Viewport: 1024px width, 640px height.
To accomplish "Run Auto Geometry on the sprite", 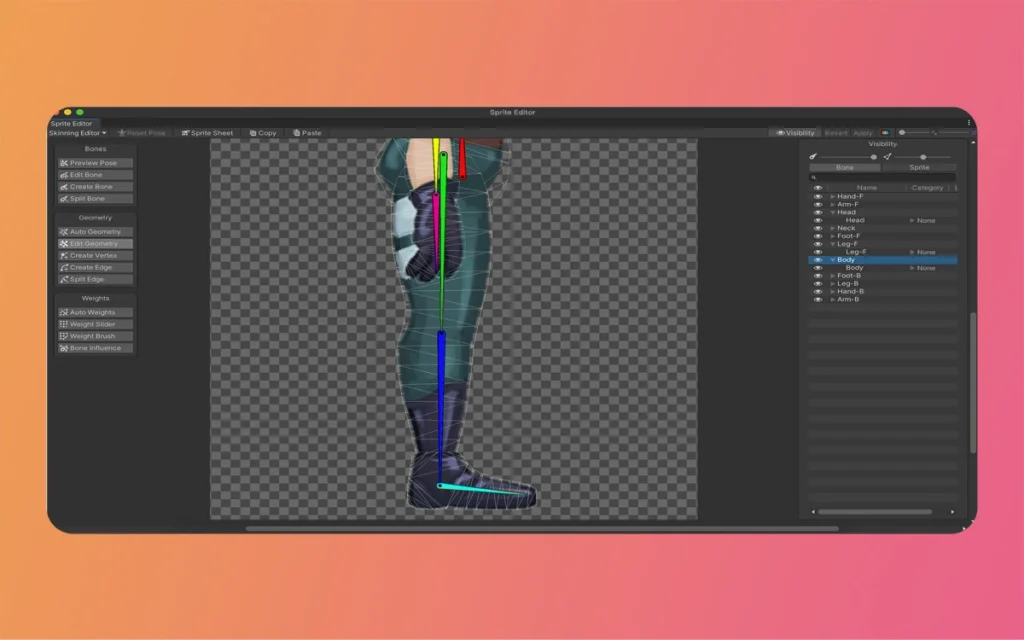I will click(x=94, y=231).
